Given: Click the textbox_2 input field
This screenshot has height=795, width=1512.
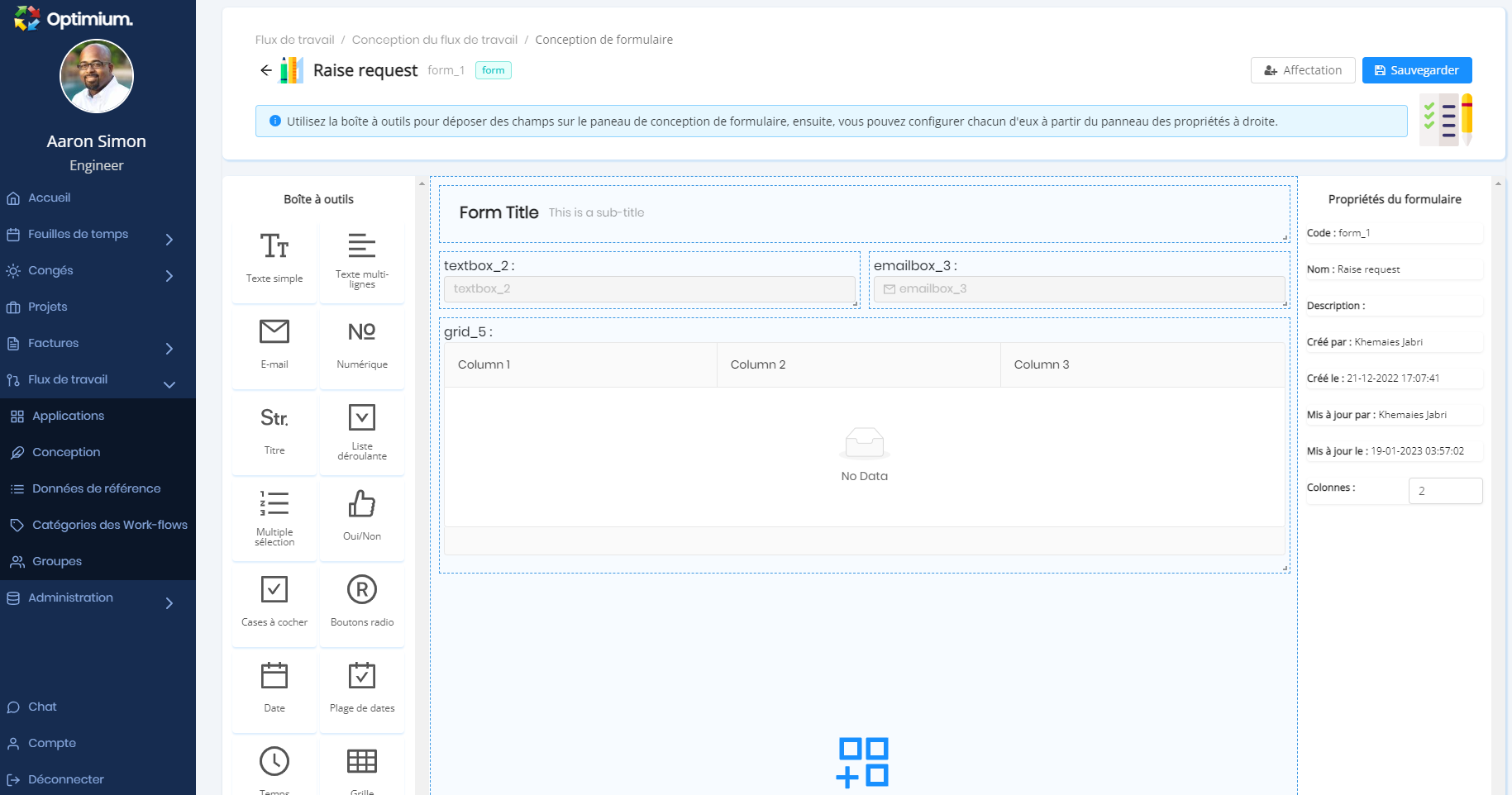Looking at the screenshot, I should click(x=649, y=289).
